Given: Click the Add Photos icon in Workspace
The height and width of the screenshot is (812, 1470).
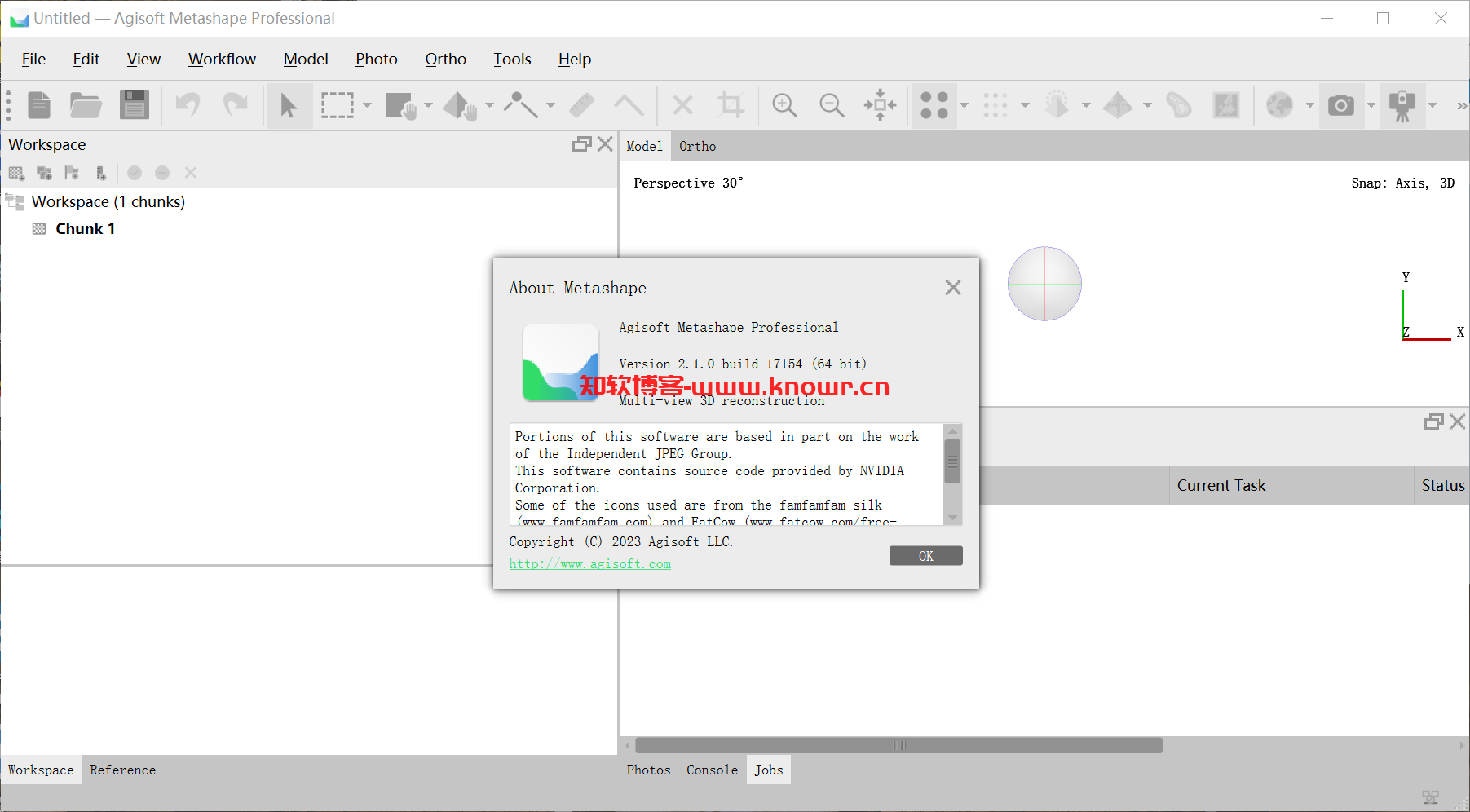Looking at the screenshot, I should point(44,173).
